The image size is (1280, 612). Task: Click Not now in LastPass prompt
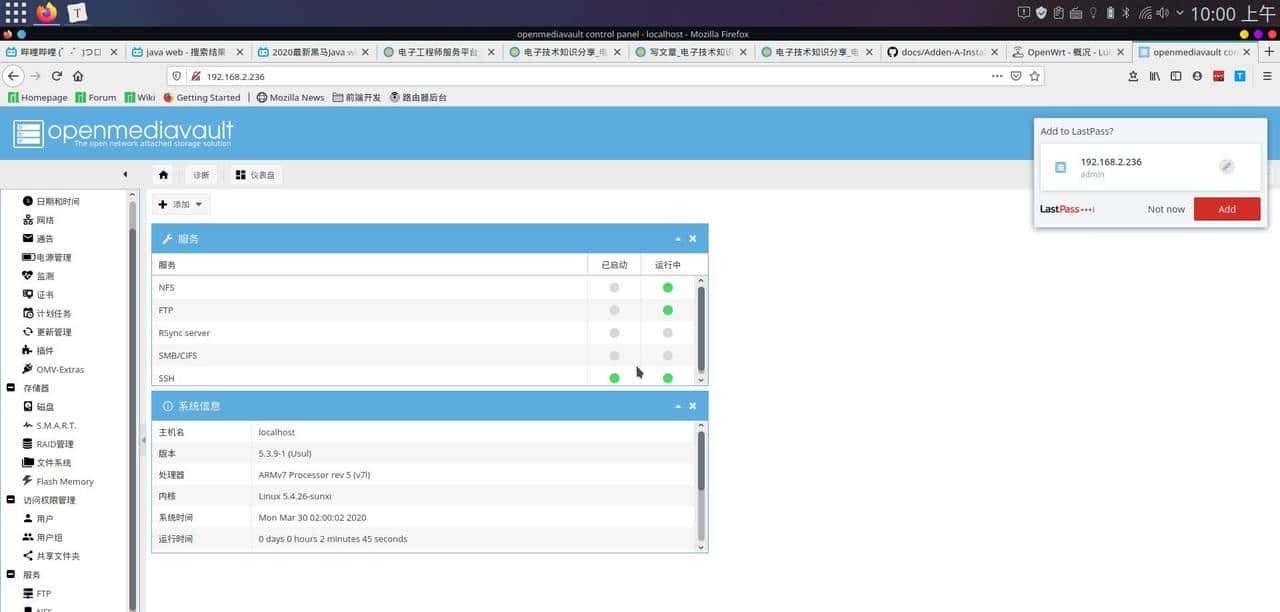tap(1166, 209)
